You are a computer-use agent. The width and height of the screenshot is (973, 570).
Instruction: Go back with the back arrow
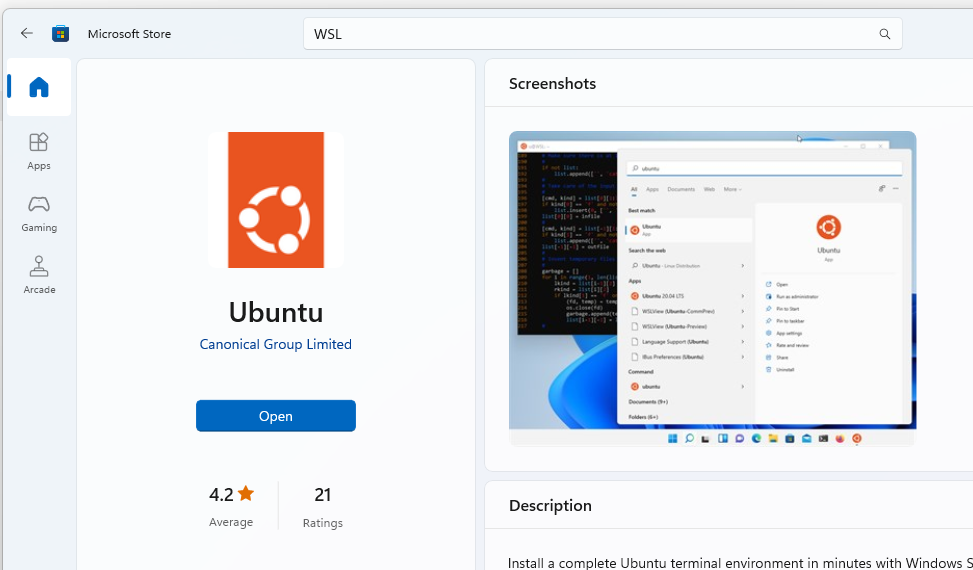click(26, 33)
